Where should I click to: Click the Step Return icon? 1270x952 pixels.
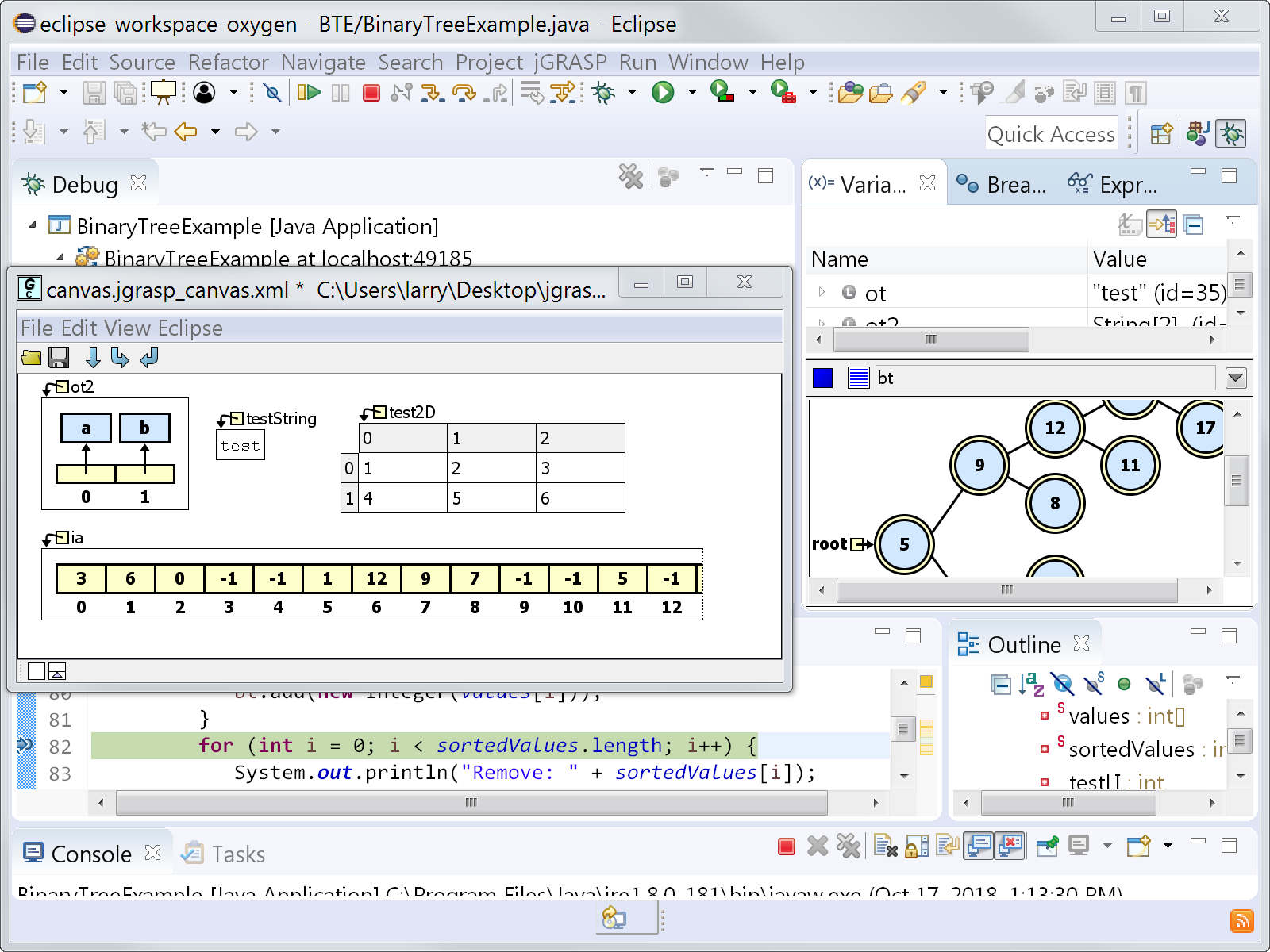point(495,93)
